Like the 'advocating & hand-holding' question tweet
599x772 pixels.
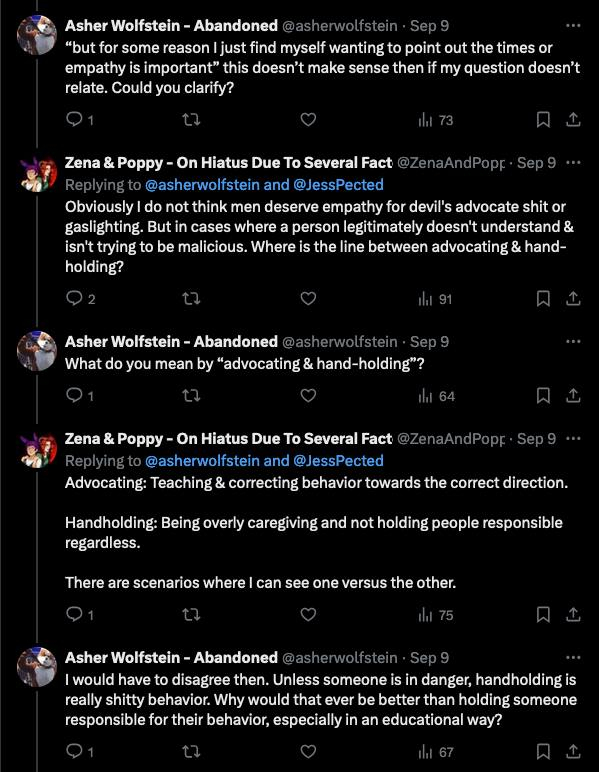point(308,396)
